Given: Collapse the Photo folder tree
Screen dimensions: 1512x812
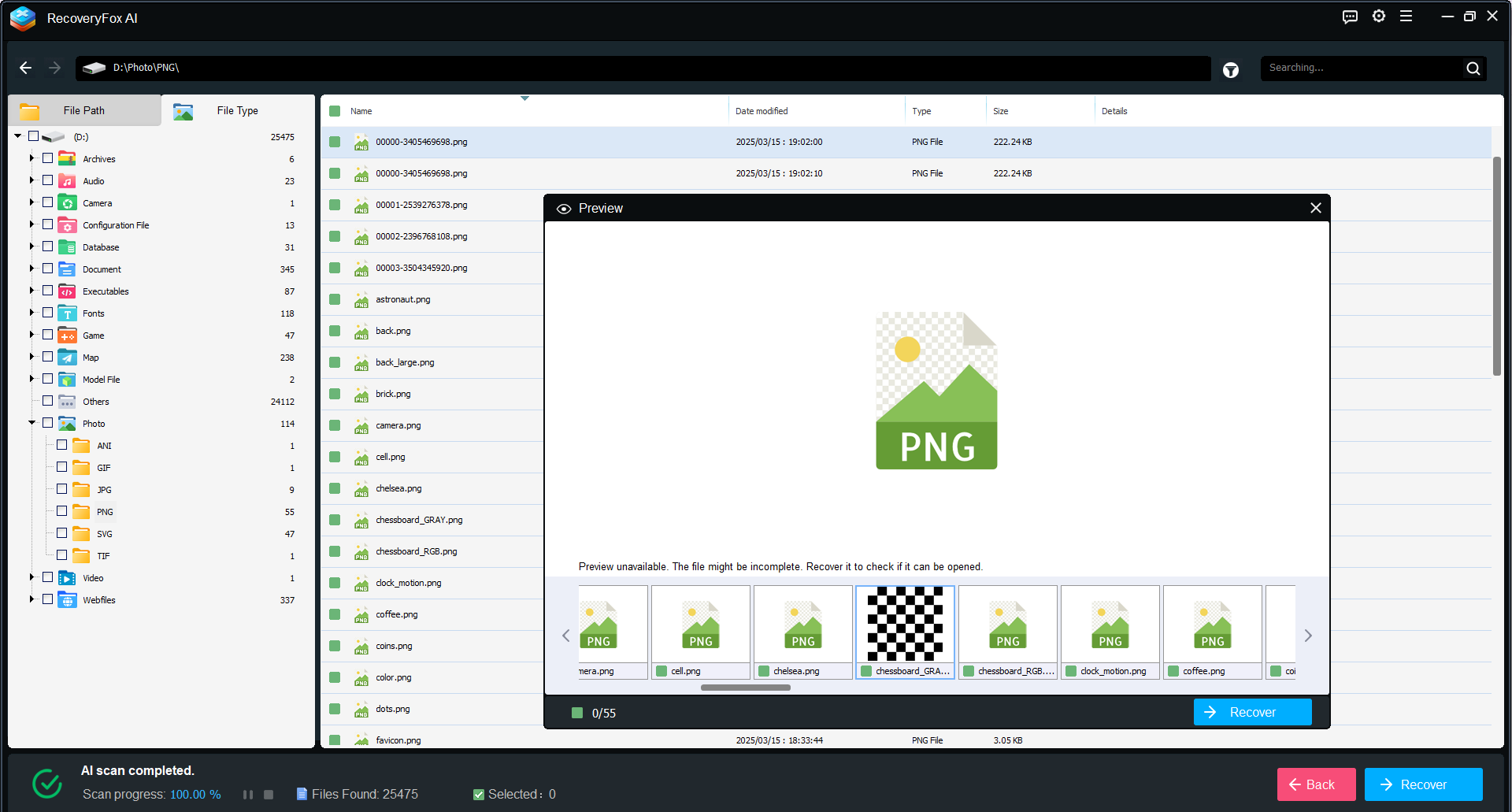Looking at the screenshot, I should (x=32, y=423).
